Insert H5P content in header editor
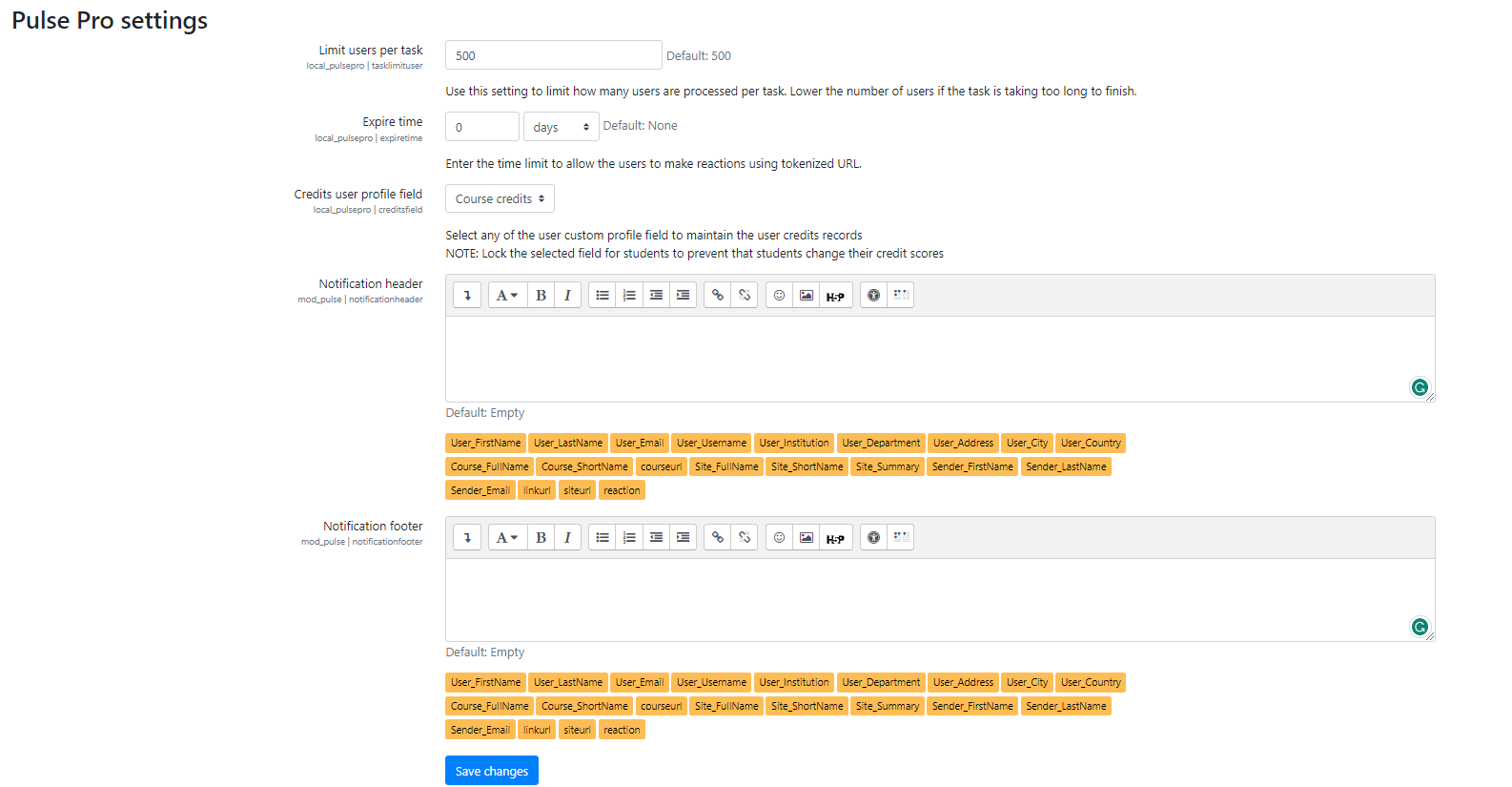Viewport: 1512px width, 787px height. coord(835,296)
